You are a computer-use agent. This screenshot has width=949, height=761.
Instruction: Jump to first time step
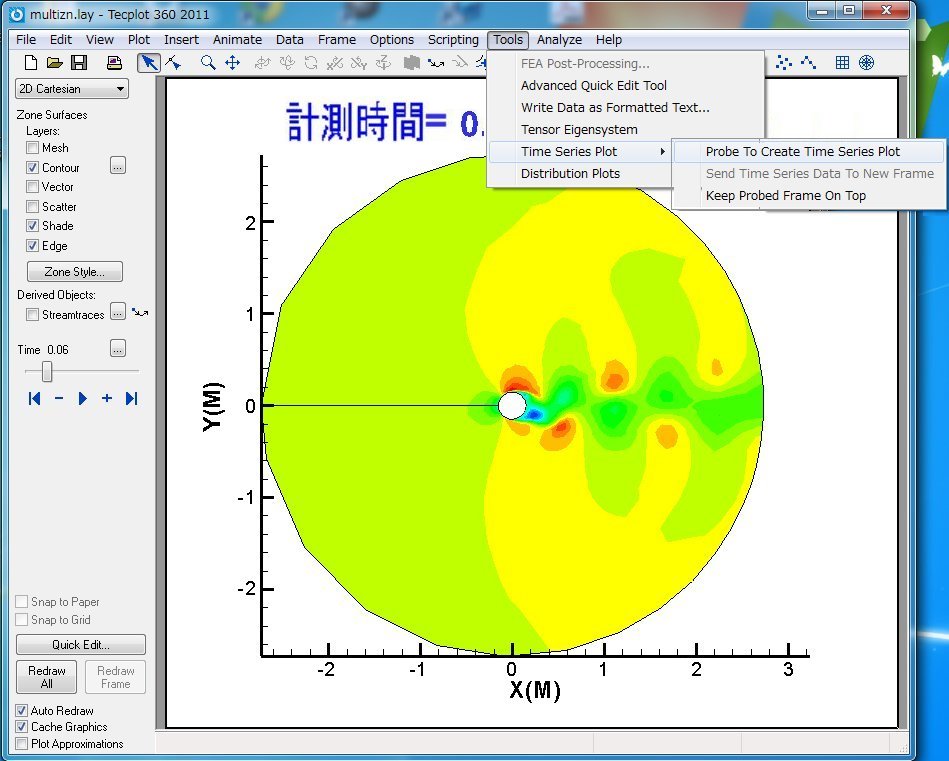(x=34, y=398)
